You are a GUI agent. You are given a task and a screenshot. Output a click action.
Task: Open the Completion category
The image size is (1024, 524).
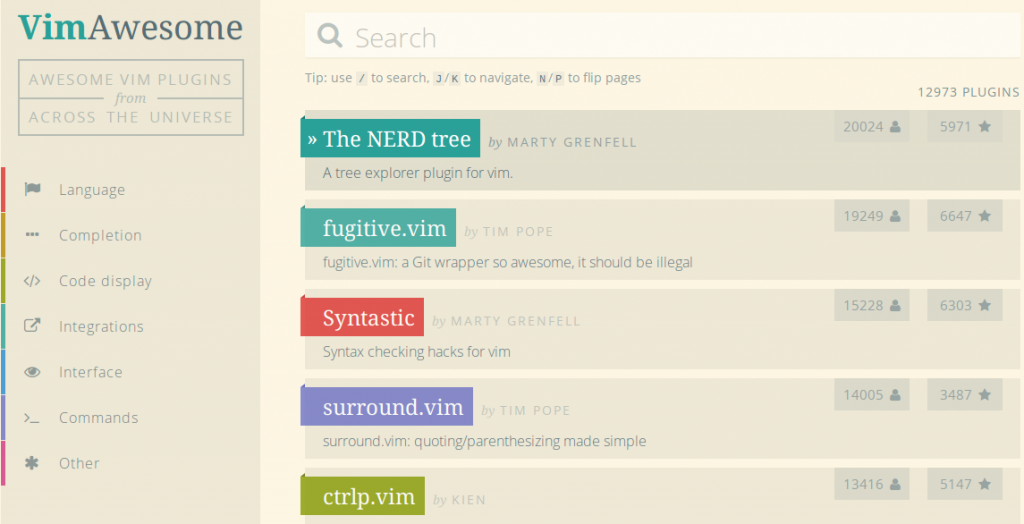point(100,235)
